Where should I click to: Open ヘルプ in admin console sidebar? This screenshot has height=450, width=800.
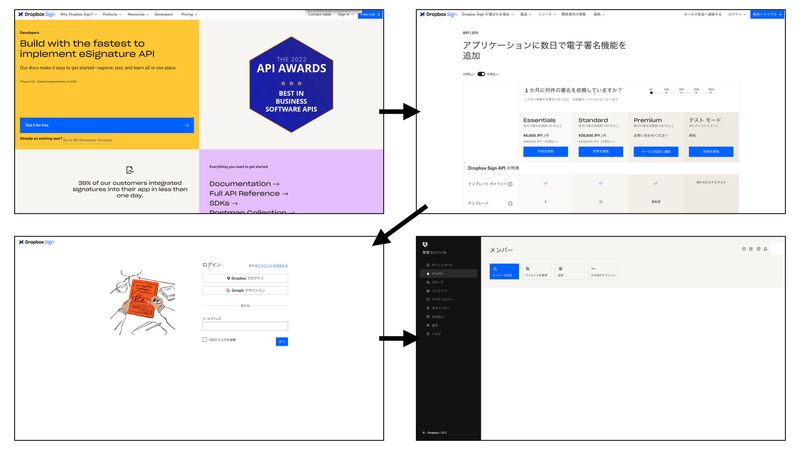point(434,334)
